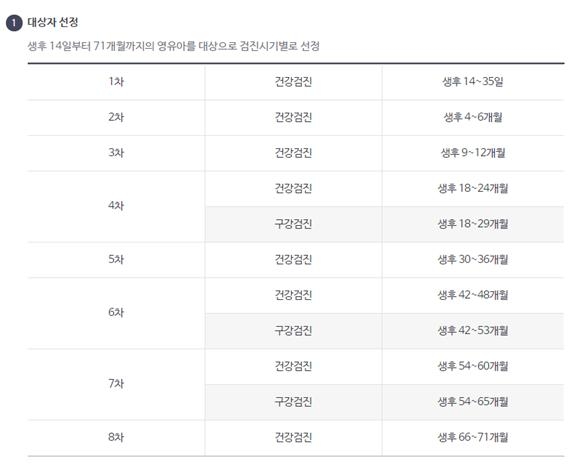576x466 pixels.
Task: Click 생후 66~71개월 cell in 8차 row
Action: pyautogui.click(x=473, y=437)
